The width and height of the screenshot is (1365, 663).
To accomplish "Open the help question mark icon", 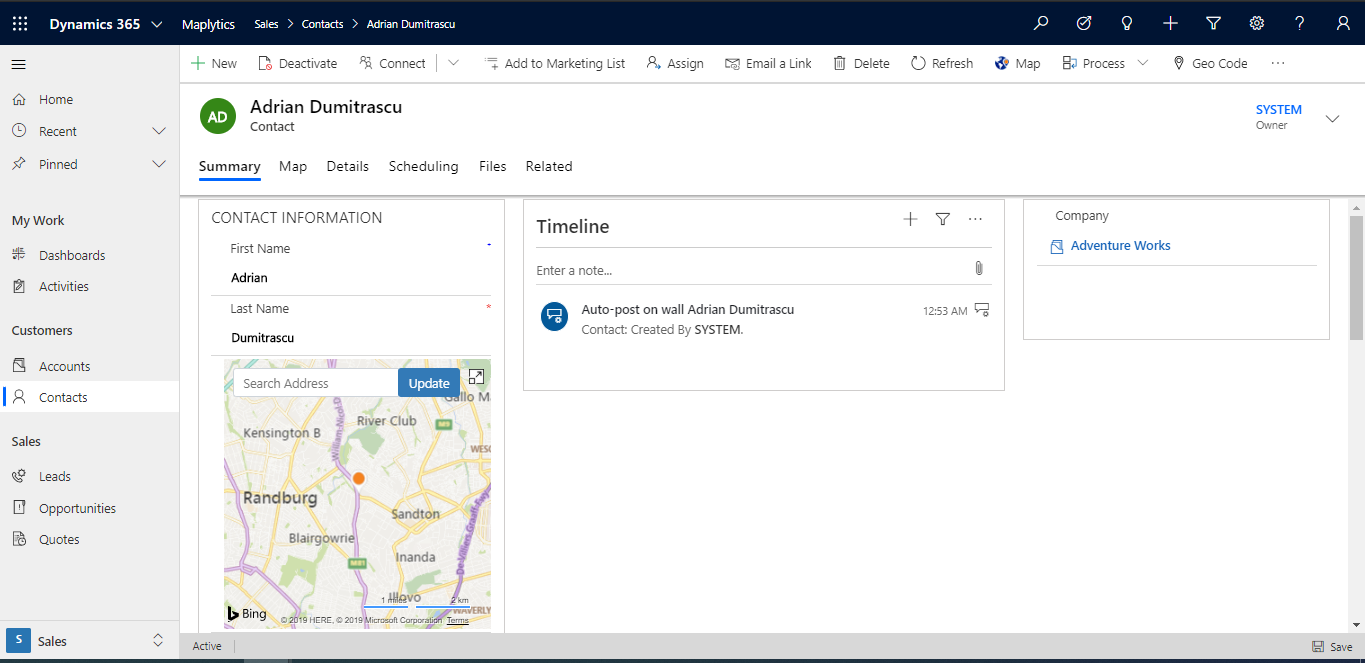I will [1300, 23].
